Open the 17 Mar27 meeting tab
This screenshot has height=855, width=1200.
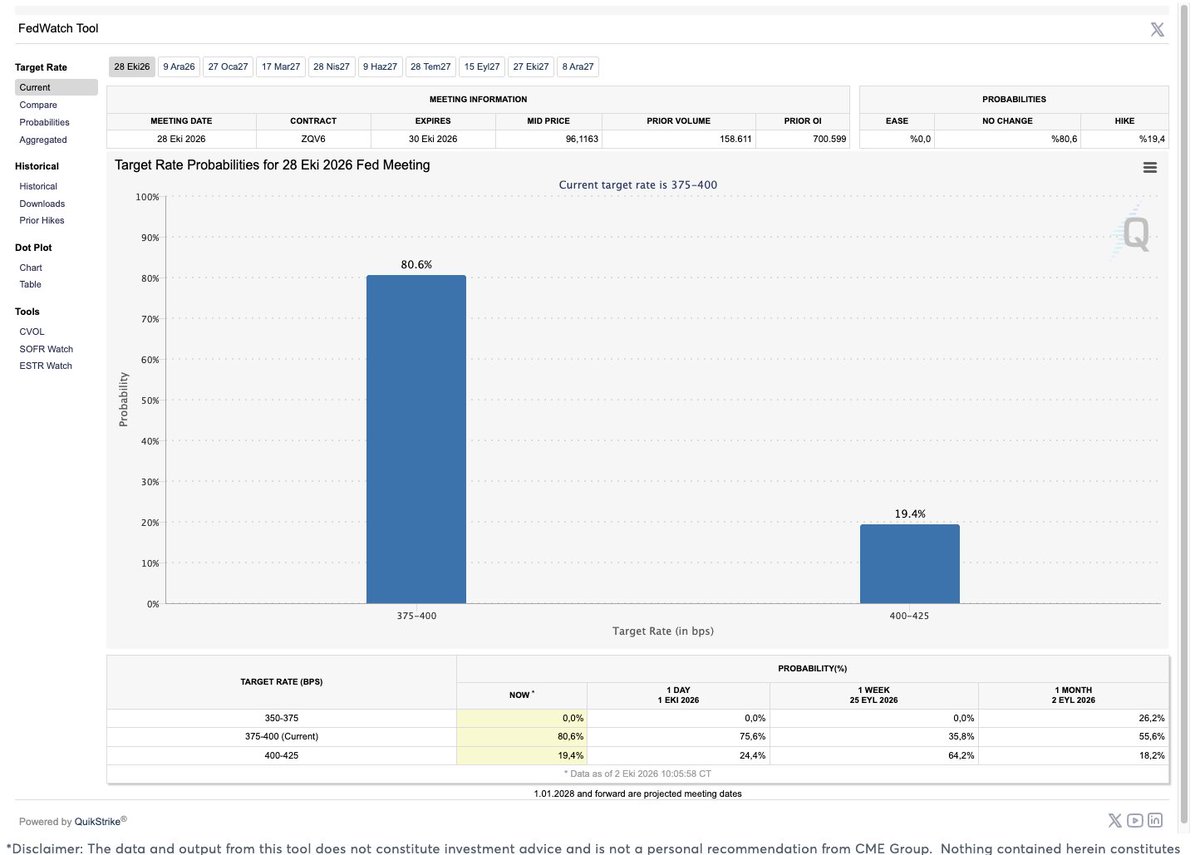[280, 67]
